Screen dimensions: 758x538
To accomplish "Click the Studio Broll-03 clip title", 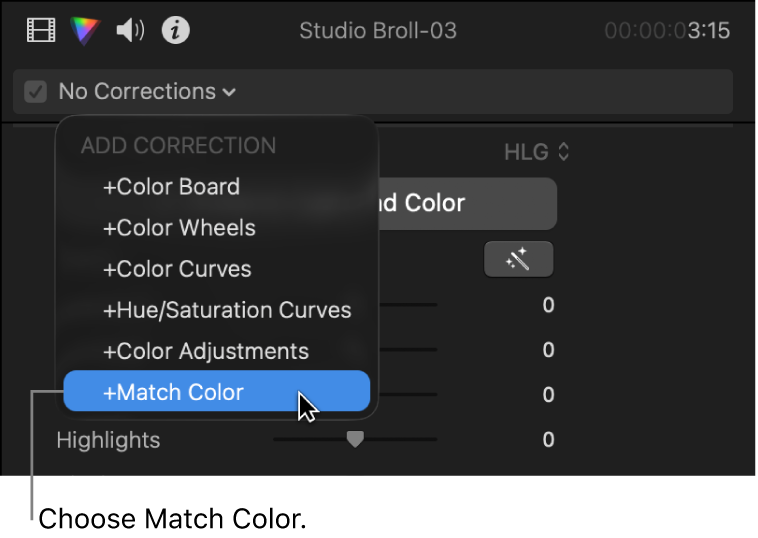I will point(378,30).
